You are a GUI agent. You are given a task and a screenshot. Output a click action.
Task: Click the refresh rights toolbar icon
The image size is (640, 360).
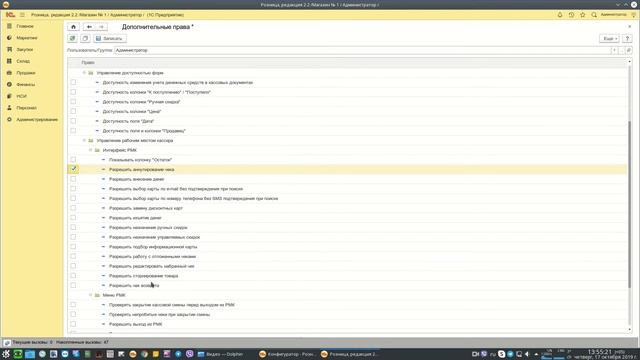(73, 38)
